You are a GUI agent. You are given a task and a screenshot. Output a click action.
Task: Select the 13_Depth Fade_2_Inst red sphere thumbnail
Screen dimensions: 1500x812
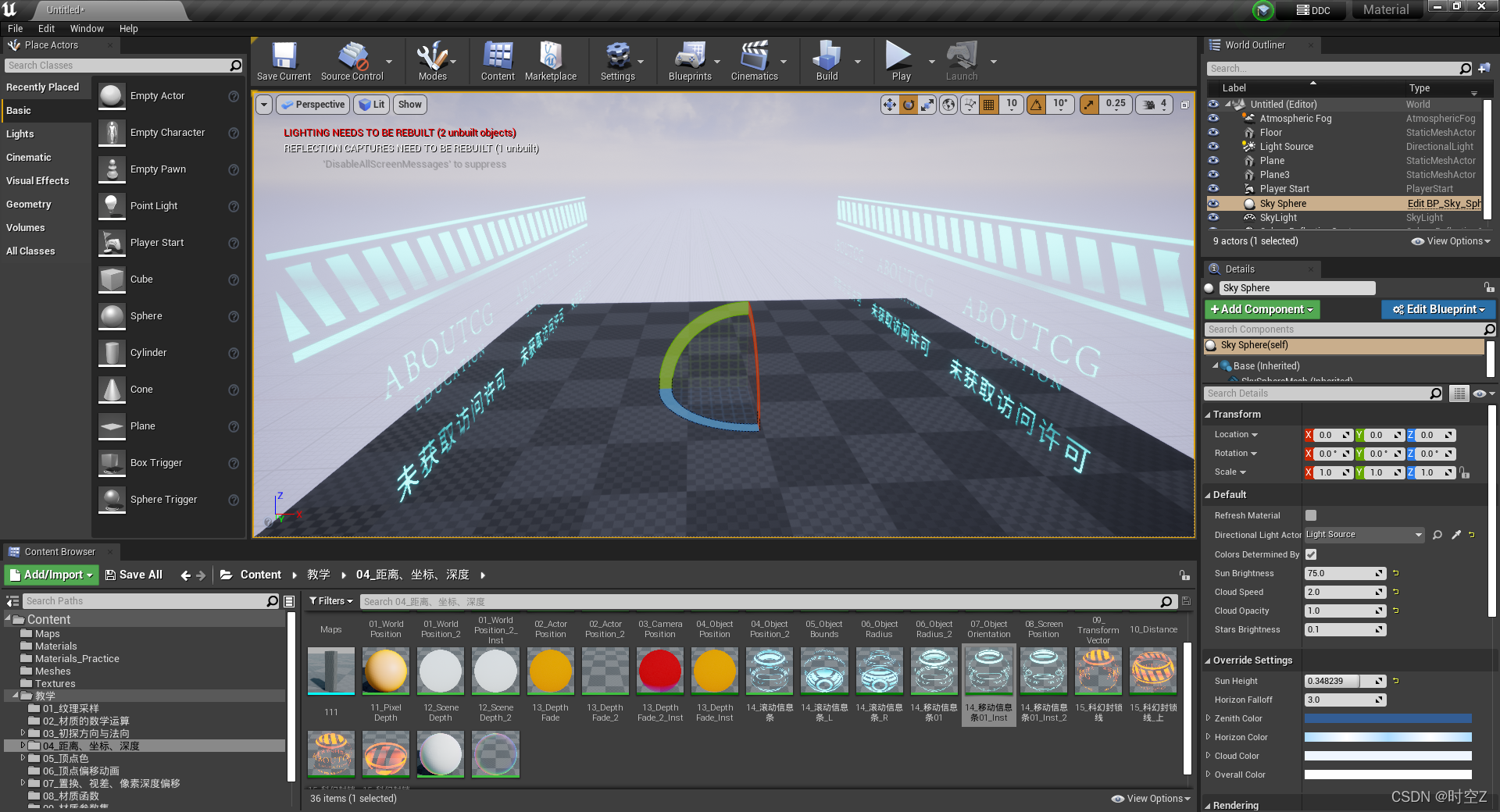[x=660, y=671]
